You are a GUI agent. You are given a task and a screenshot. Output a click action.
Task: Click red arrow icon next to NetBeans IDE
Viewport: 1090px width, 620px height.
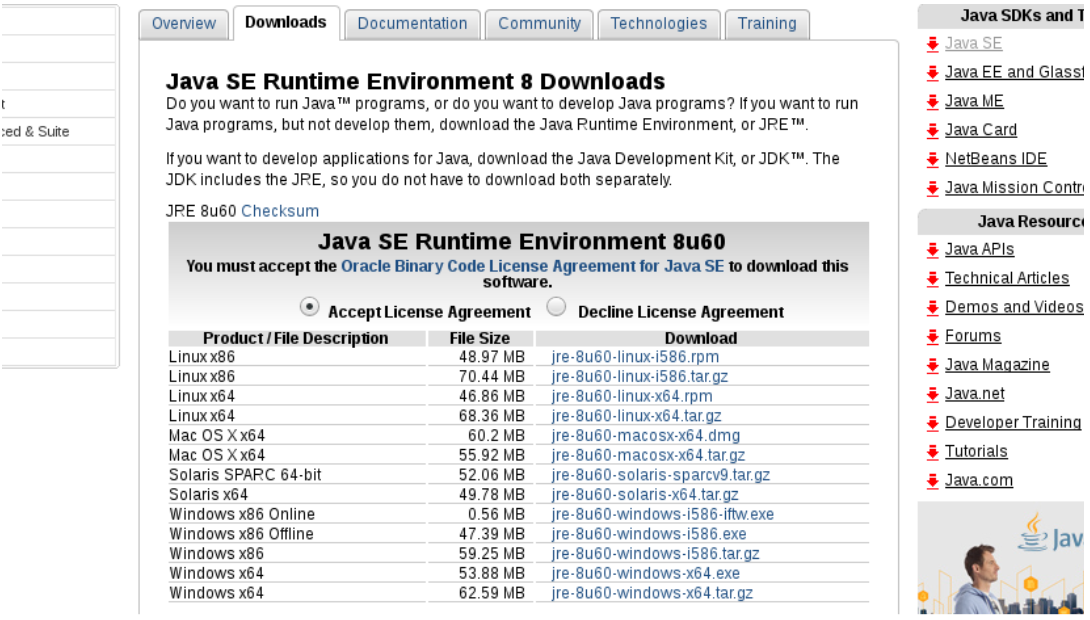[932, 160]
